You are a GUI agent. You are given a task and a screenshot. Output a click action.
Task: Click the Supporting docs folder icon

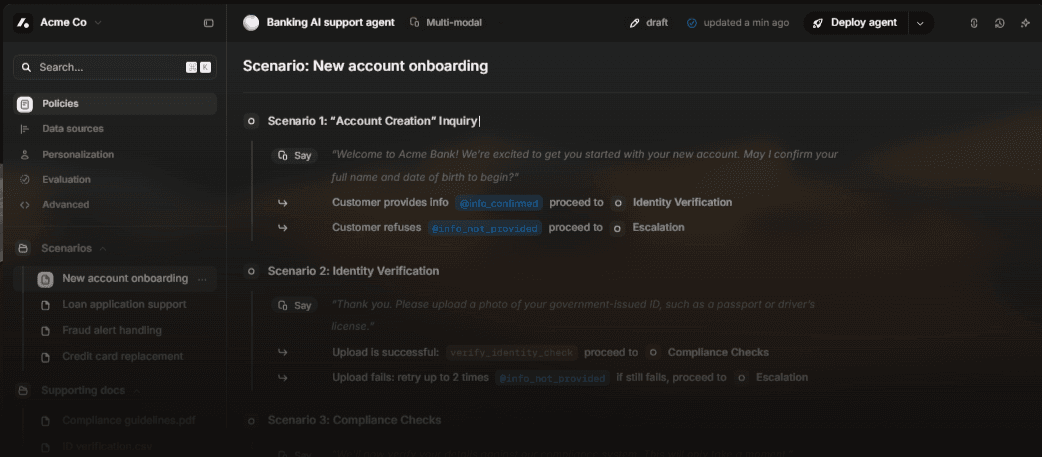[23, 391]
